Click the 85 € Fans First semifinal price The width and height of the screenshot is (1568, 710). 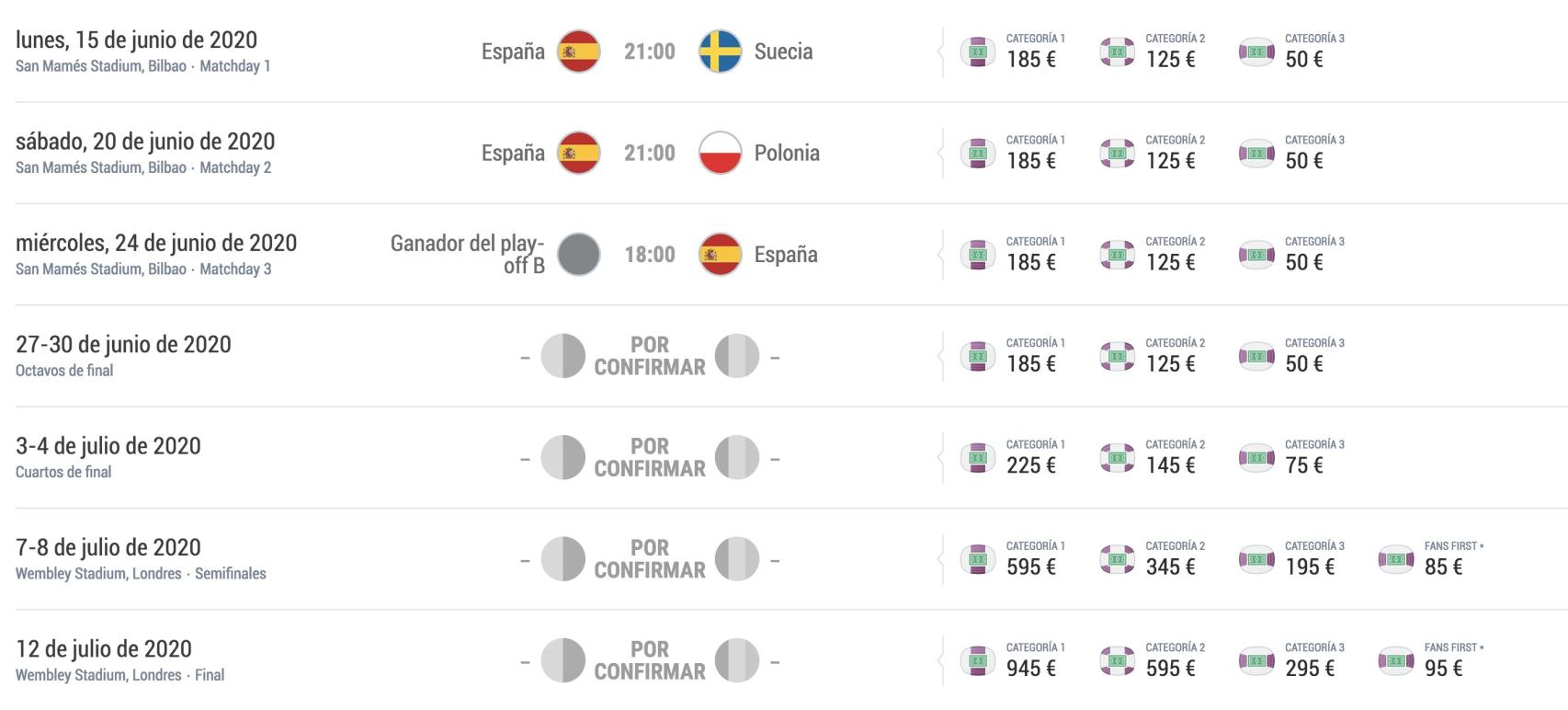click(1443, 567)
